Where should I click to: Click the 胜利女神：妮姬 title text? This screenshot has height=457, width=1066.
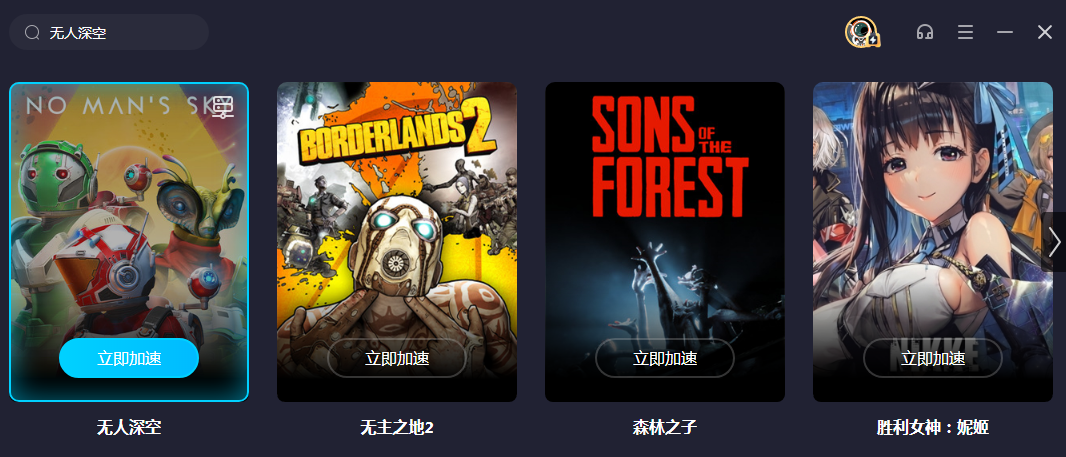click(933, 427)
